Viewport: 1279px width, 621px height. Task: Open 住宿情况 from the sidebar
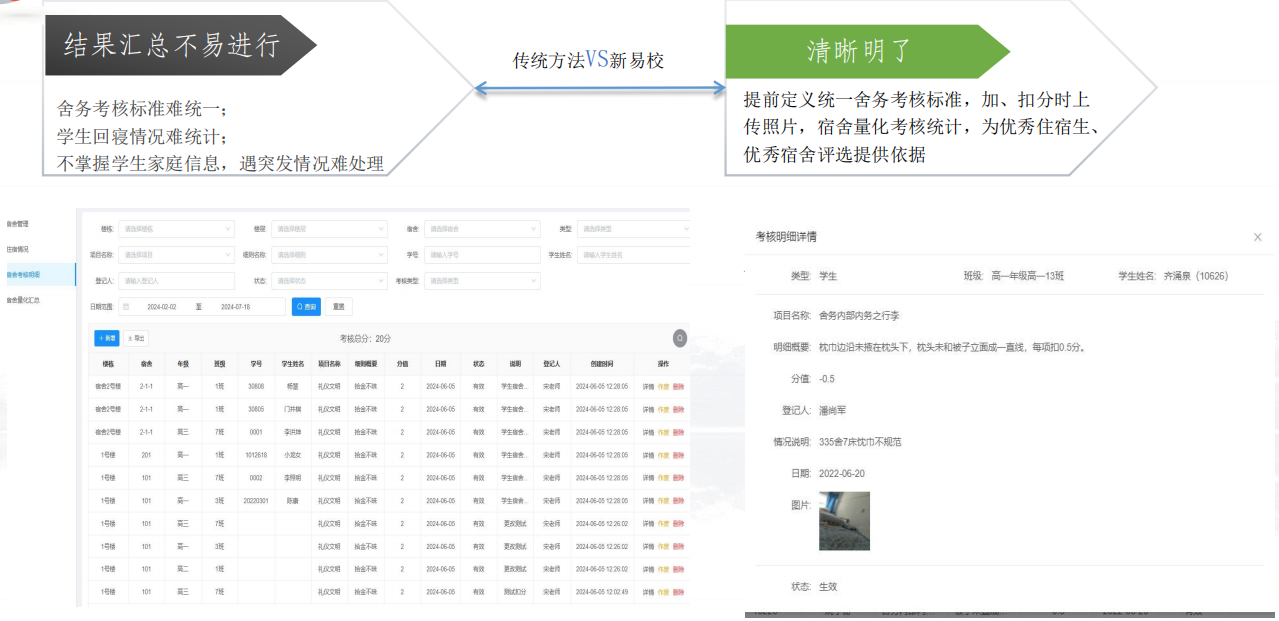18,249
